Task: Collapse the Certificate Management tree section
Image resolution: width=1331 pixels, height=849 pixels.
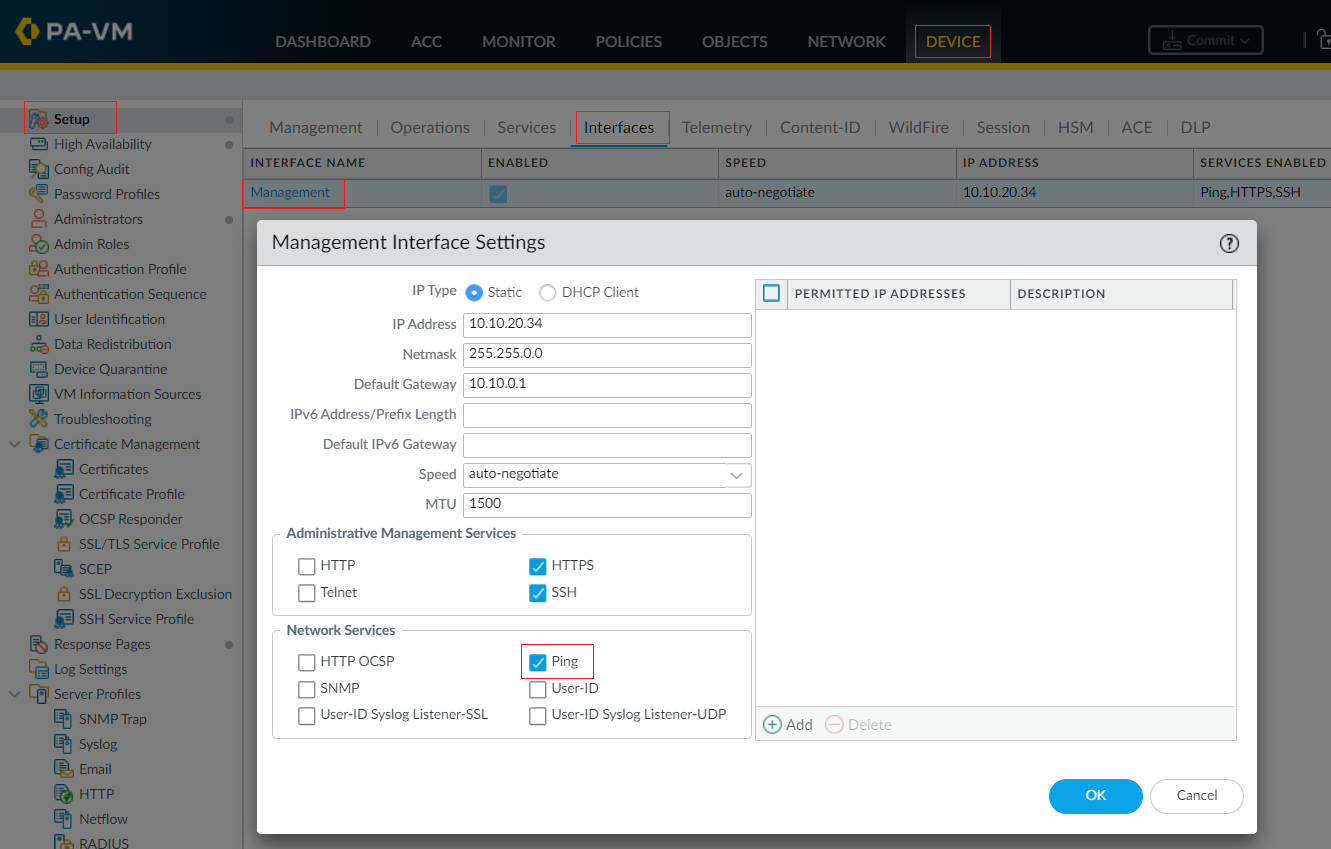Action: point(14,443)
